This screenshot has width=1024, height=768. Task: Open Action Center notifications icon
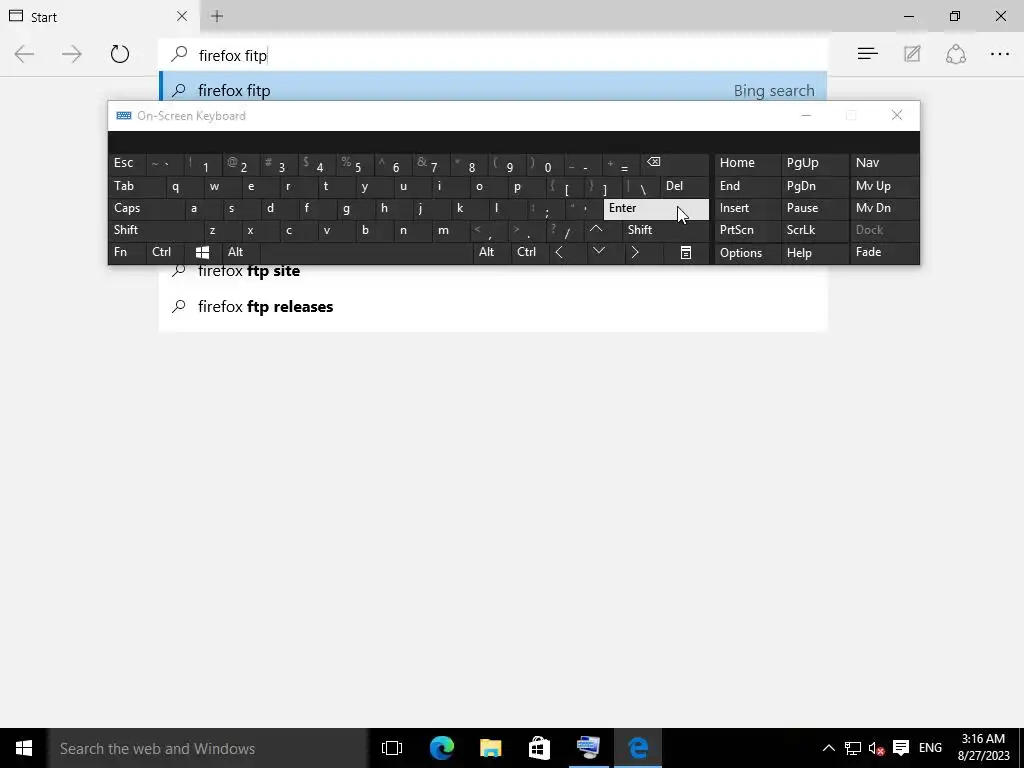[x=901, y=748]
